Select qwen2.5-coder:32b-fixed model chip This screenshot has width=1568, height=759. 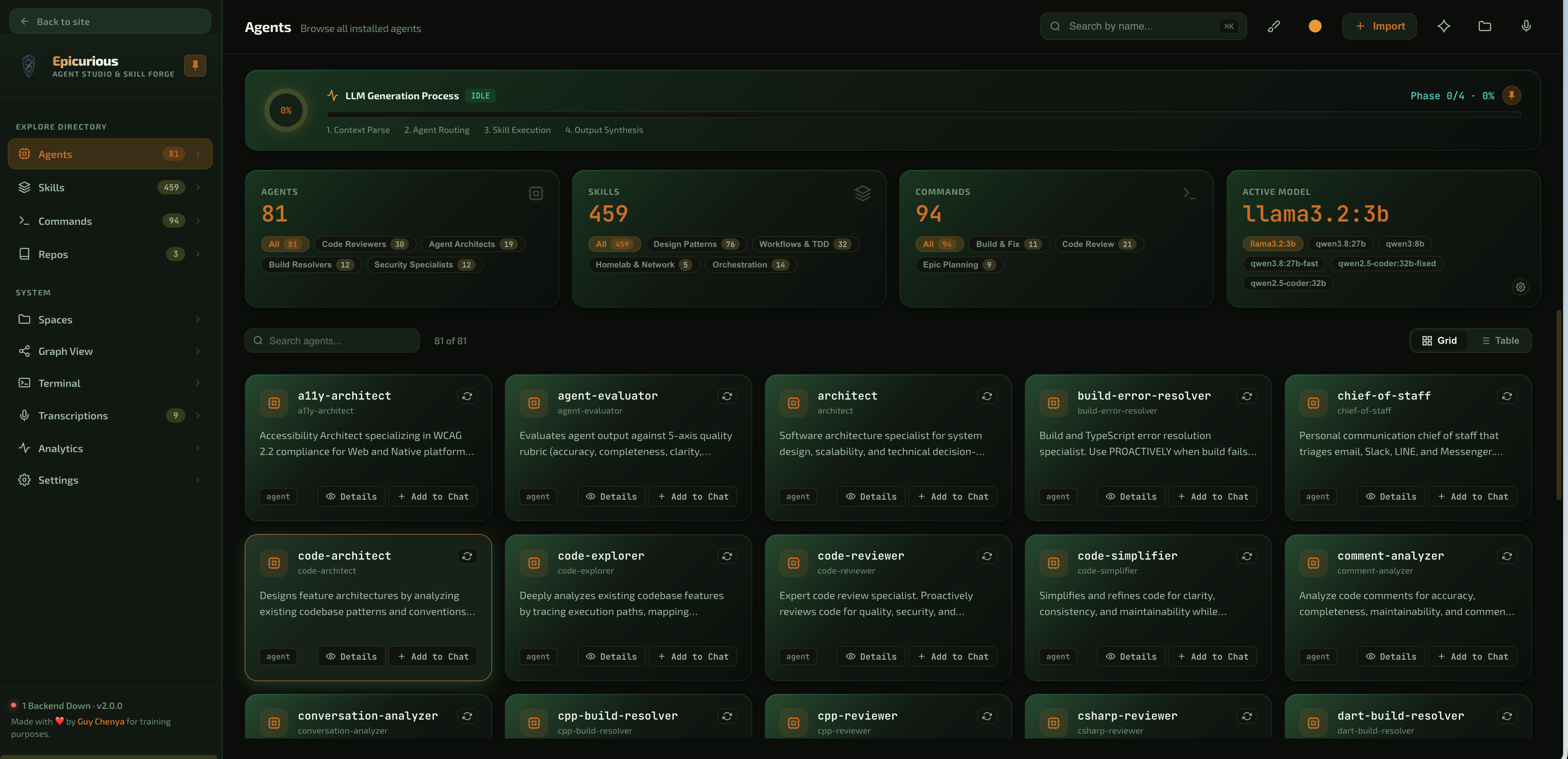(1387, 263)
